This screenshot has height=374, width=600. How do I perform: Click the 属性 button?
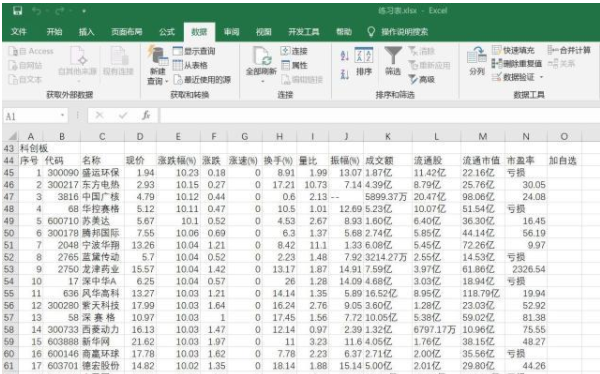click(294, 65)
